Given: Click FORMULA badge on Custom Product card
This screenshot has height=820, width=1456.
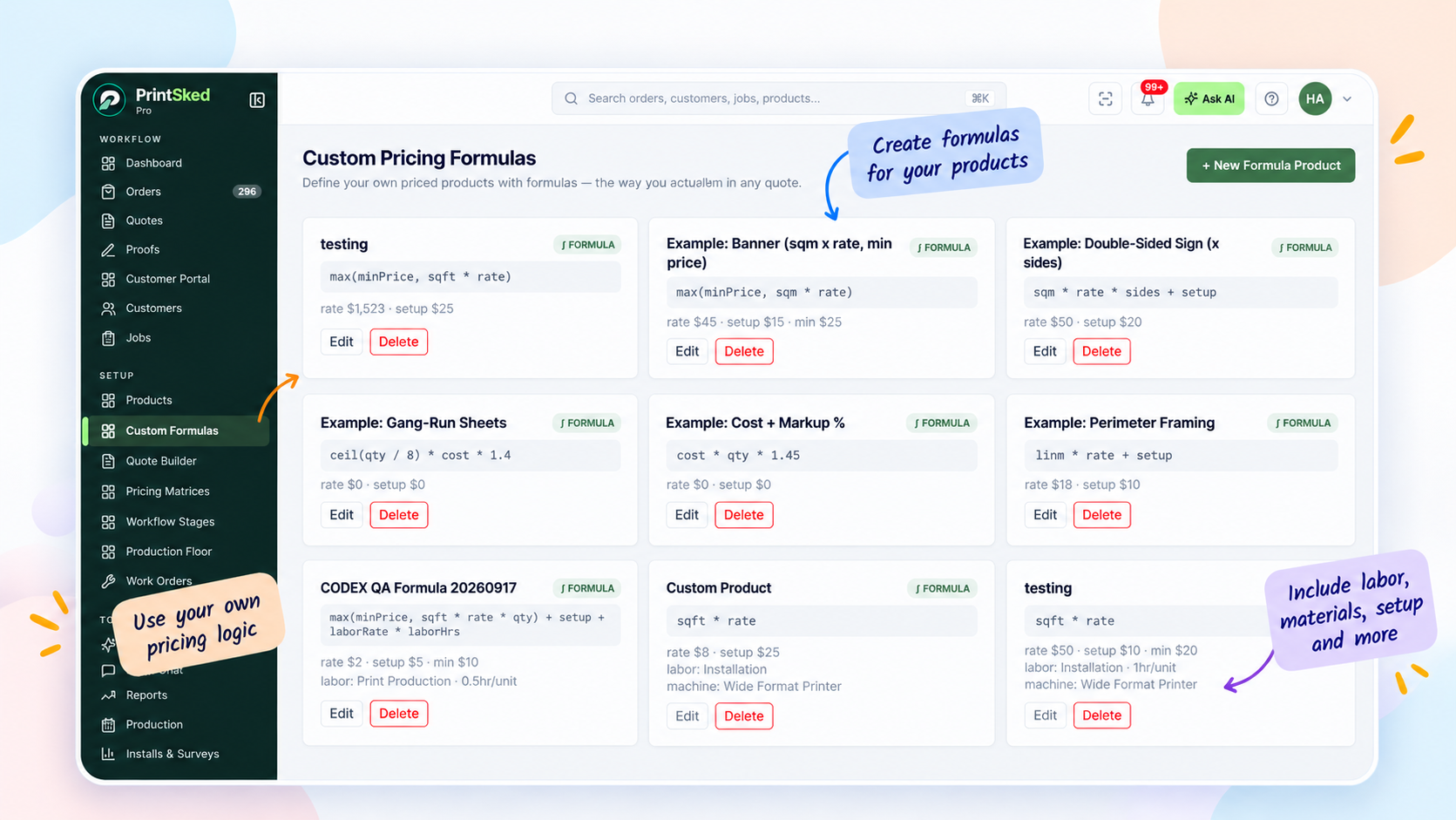Looking at the screenshot, I should click(x=941, y=588).
